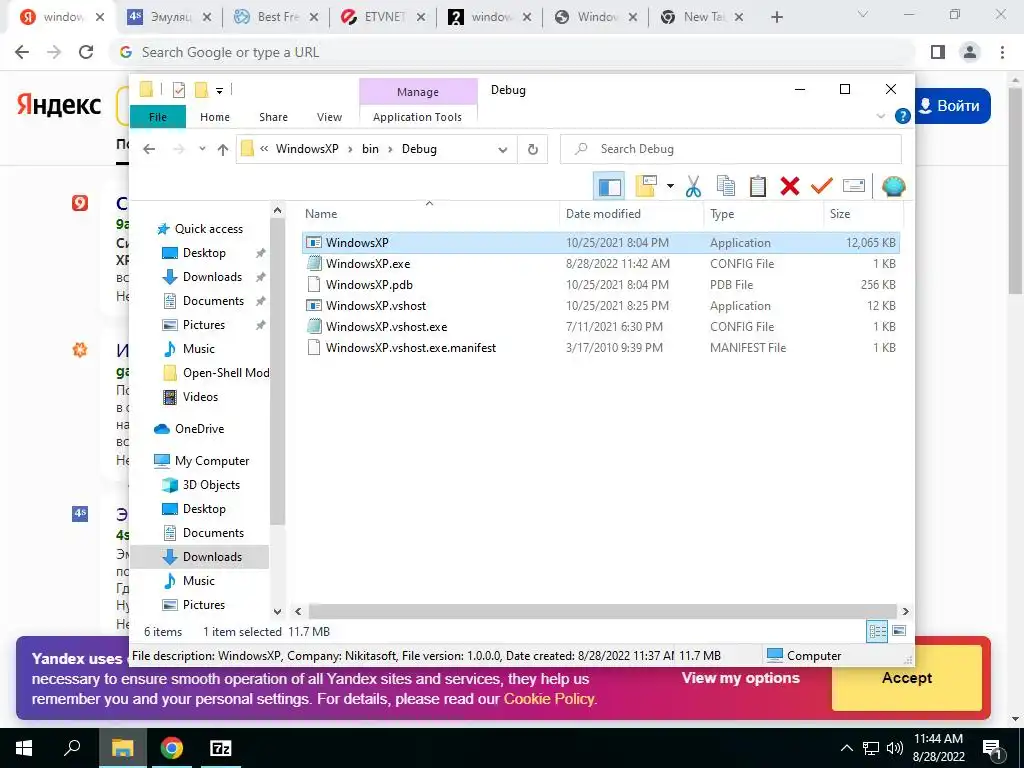The image size is (1024, 768).
Task: Open Downloads under My Computer
Action: coord(200,557)
